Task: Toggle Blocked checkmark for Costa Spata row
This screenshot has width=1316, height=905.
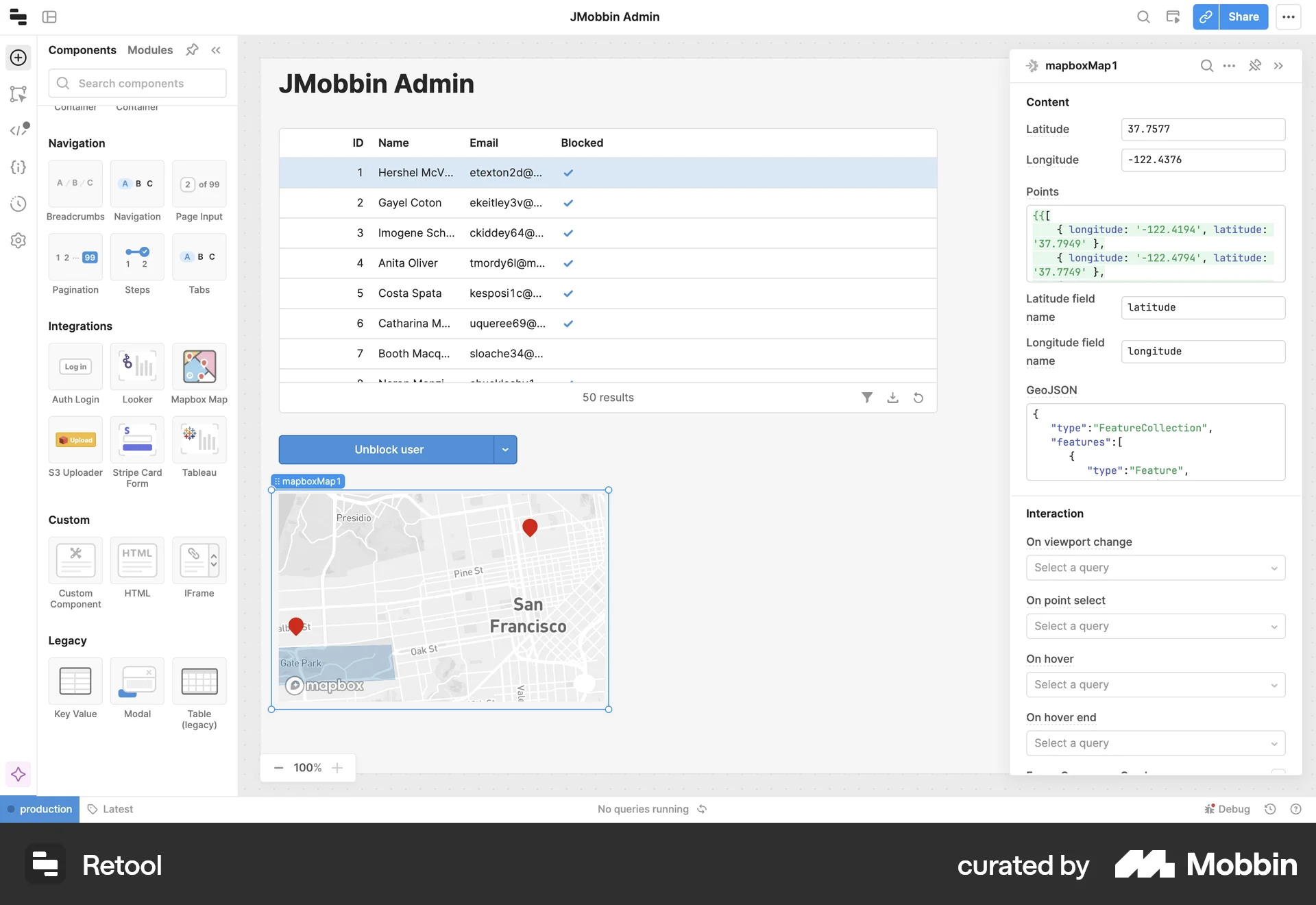Action: [568, 293]
